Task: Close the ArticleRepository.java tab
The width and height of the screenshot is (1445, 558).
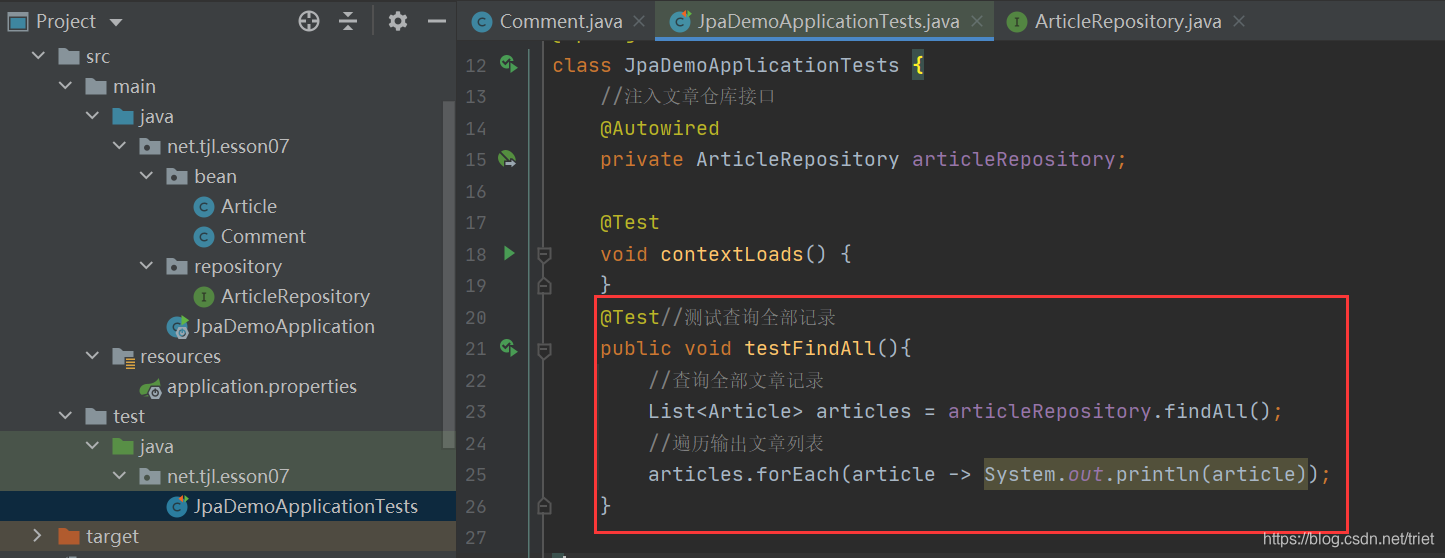Action: (1239, 21)
